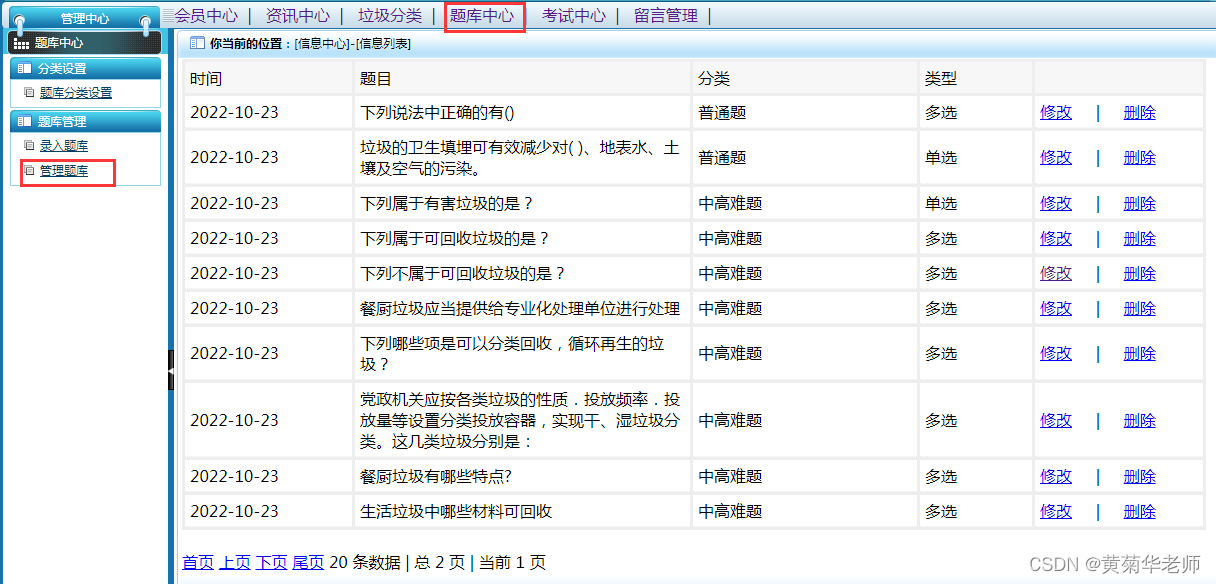Switch to the 考试中心 menu

(x=572, y=16)
